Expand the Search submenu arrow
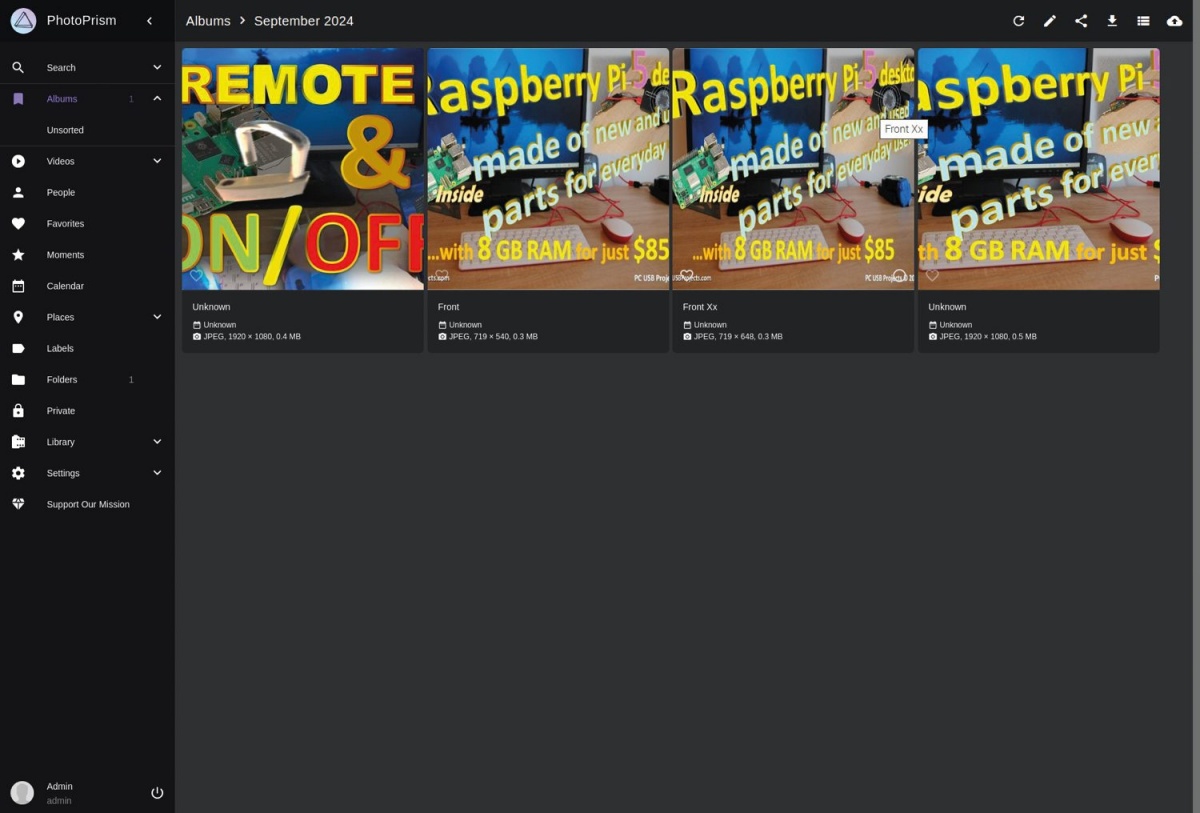The width and height of the screenshot is (1200, 813). tap(157, 68)
